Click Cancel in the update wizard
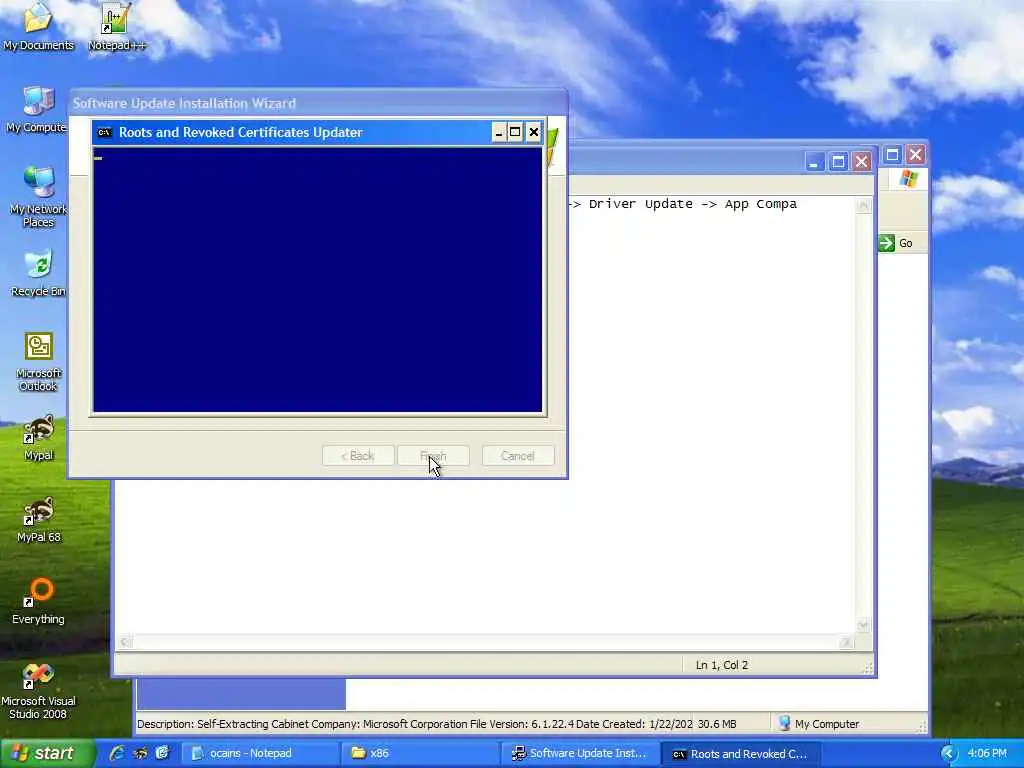Screen dimensions: 1024x768 pyautogui.click(x=518, y=456)
